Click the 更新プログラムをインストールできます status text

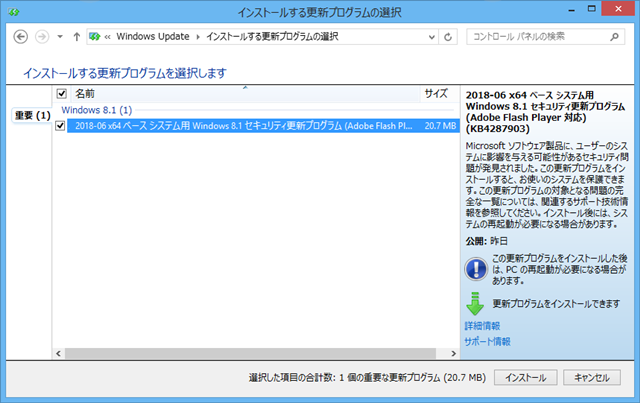pos(556,304)
